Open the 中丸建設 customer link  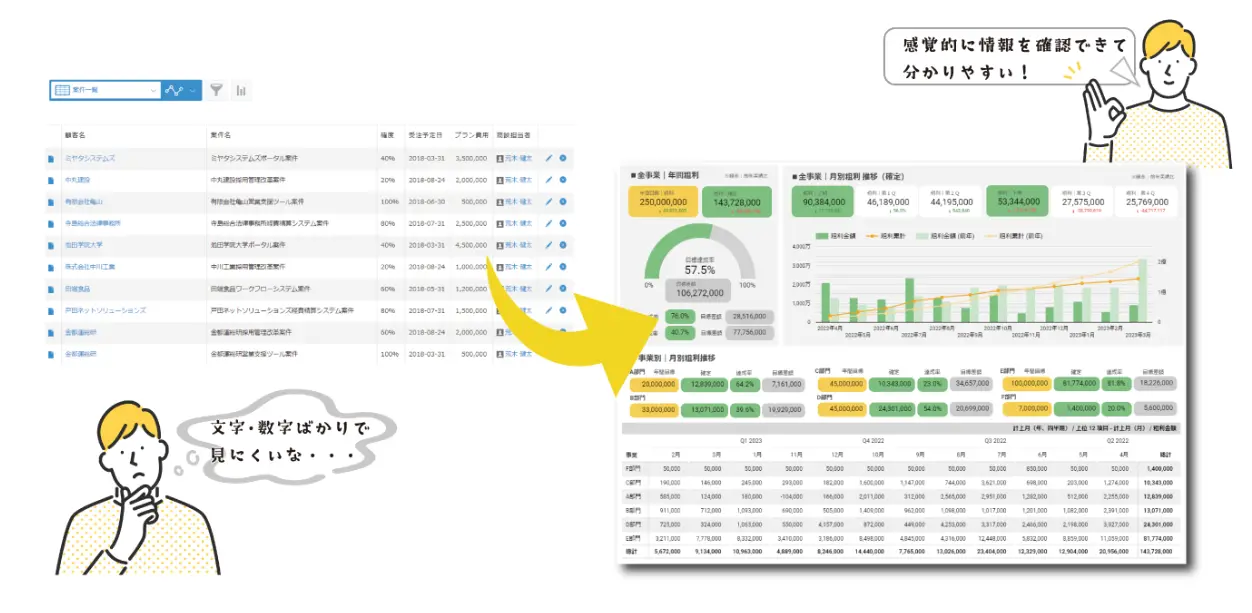(77, 180)
